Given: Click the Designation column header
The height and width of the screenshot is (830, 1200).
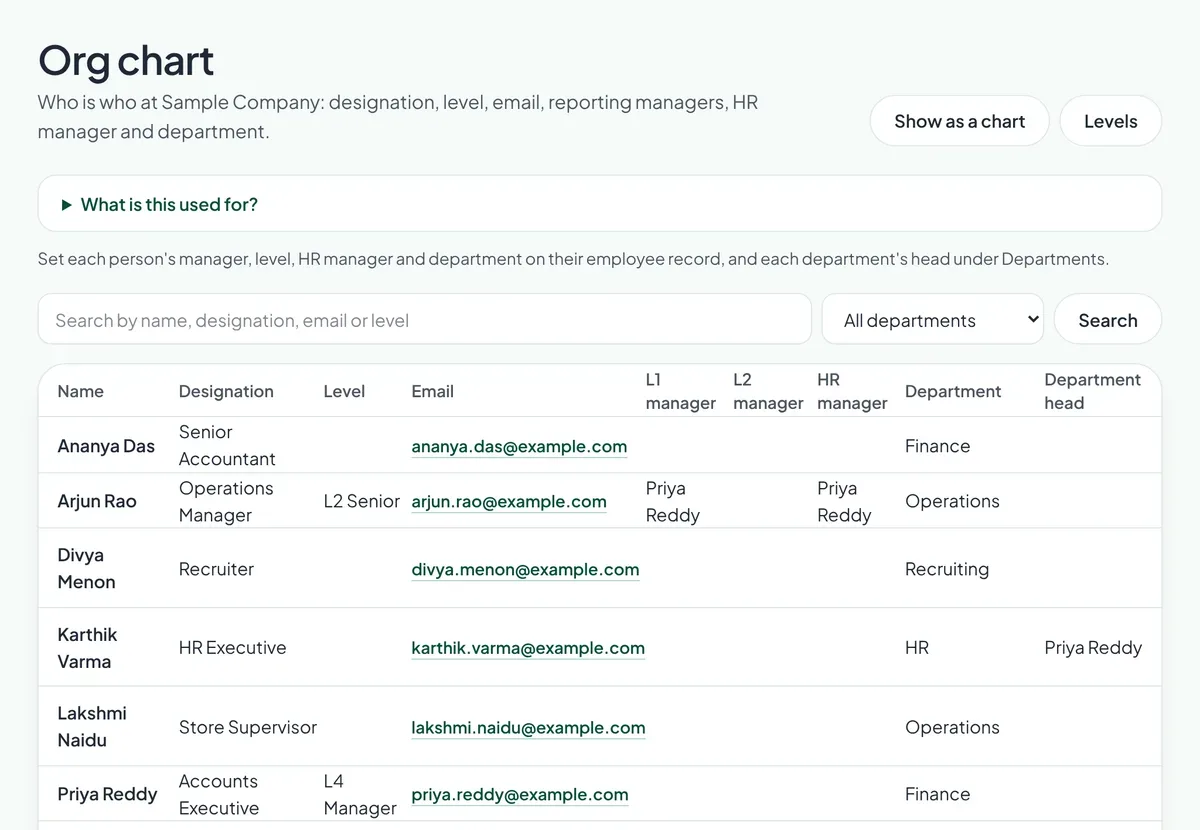Looking at the screenshot, I should click(x=226, y=391).
